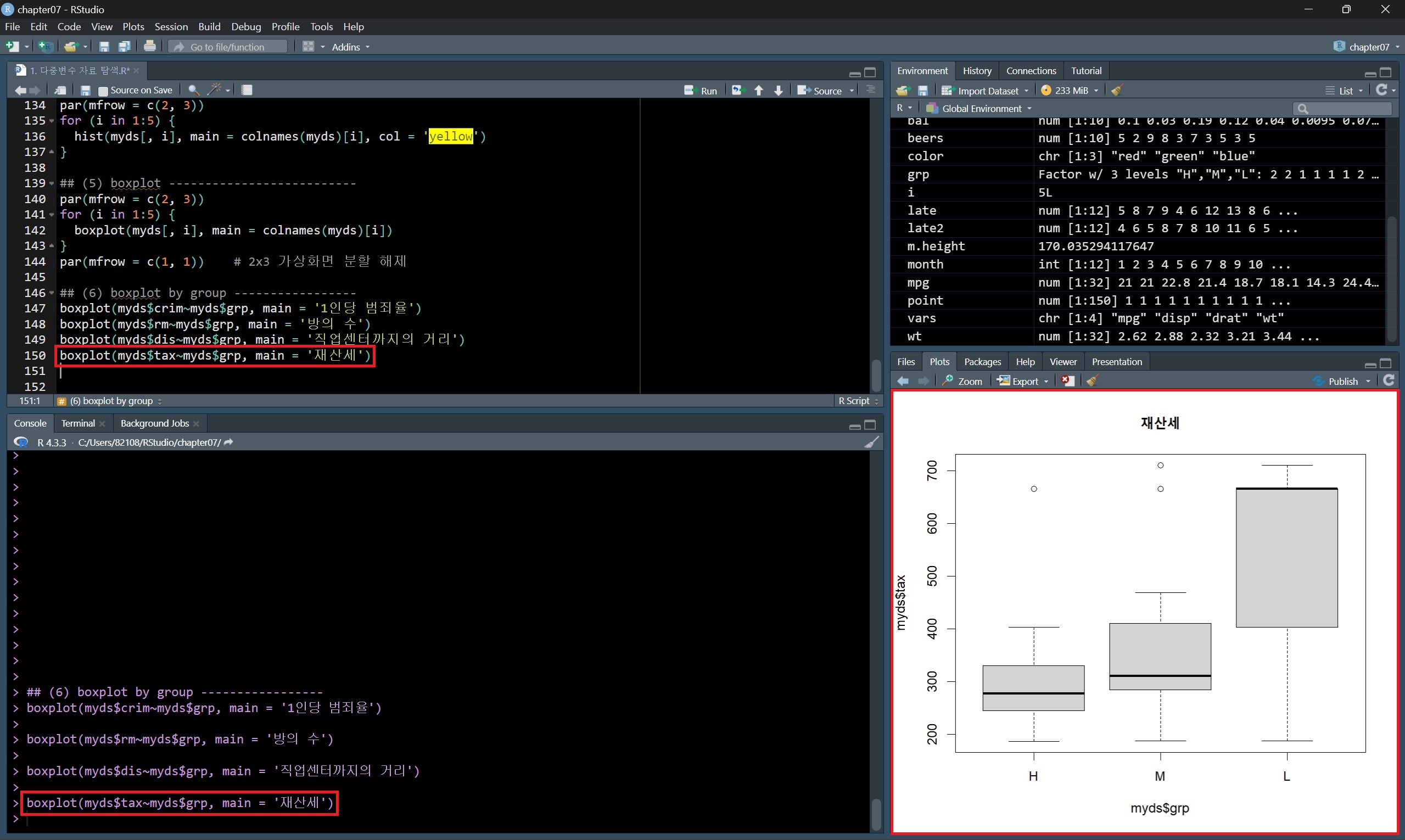This screenshot has height=840, width=1405.
Task: Click the compile report notebook icon
Action: tap(247, 90)
